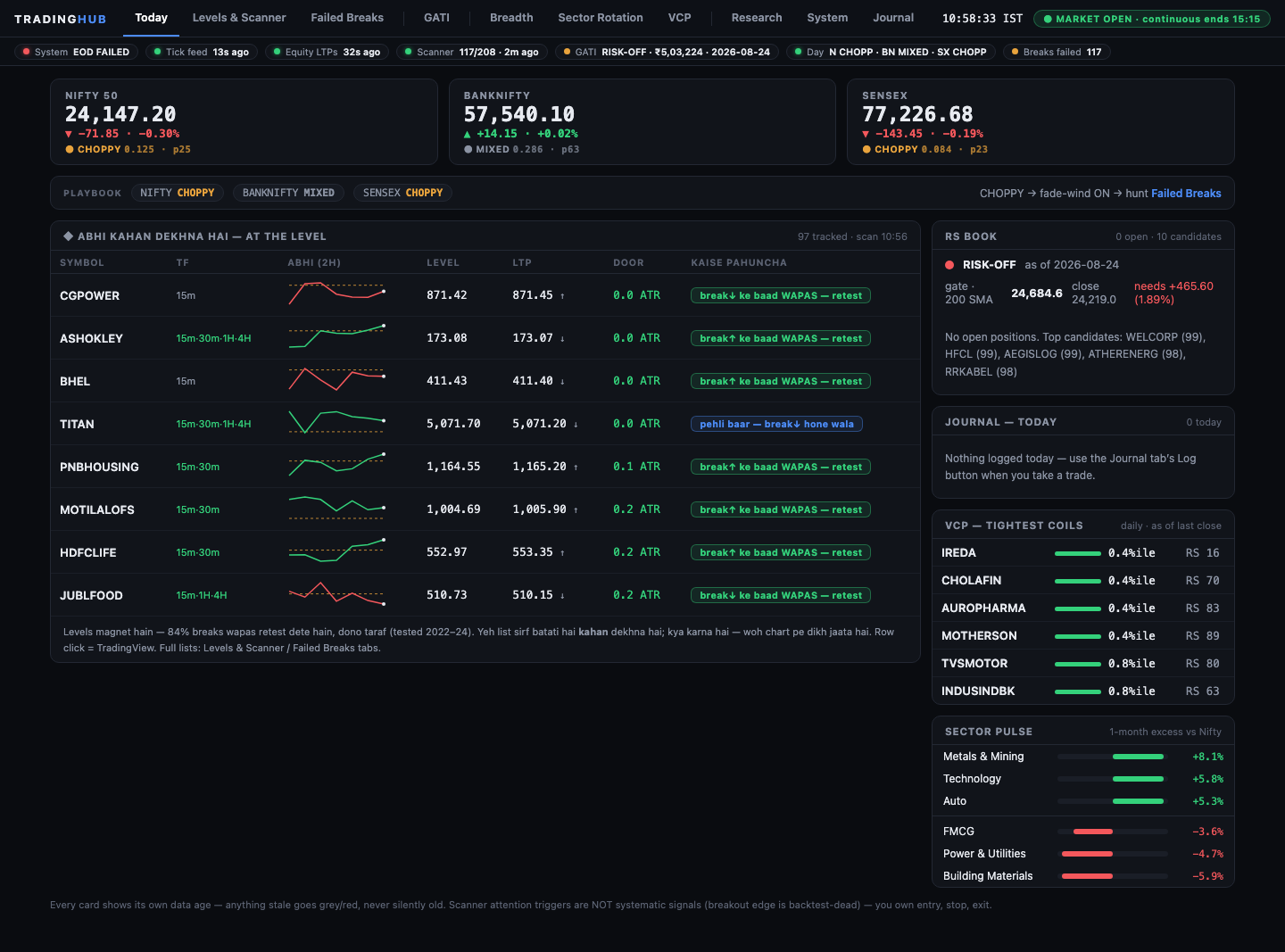Screen dimensions: 1285x952
Task: Open the PNBHOUSING symbol row
Action: (x=485, y=467)
